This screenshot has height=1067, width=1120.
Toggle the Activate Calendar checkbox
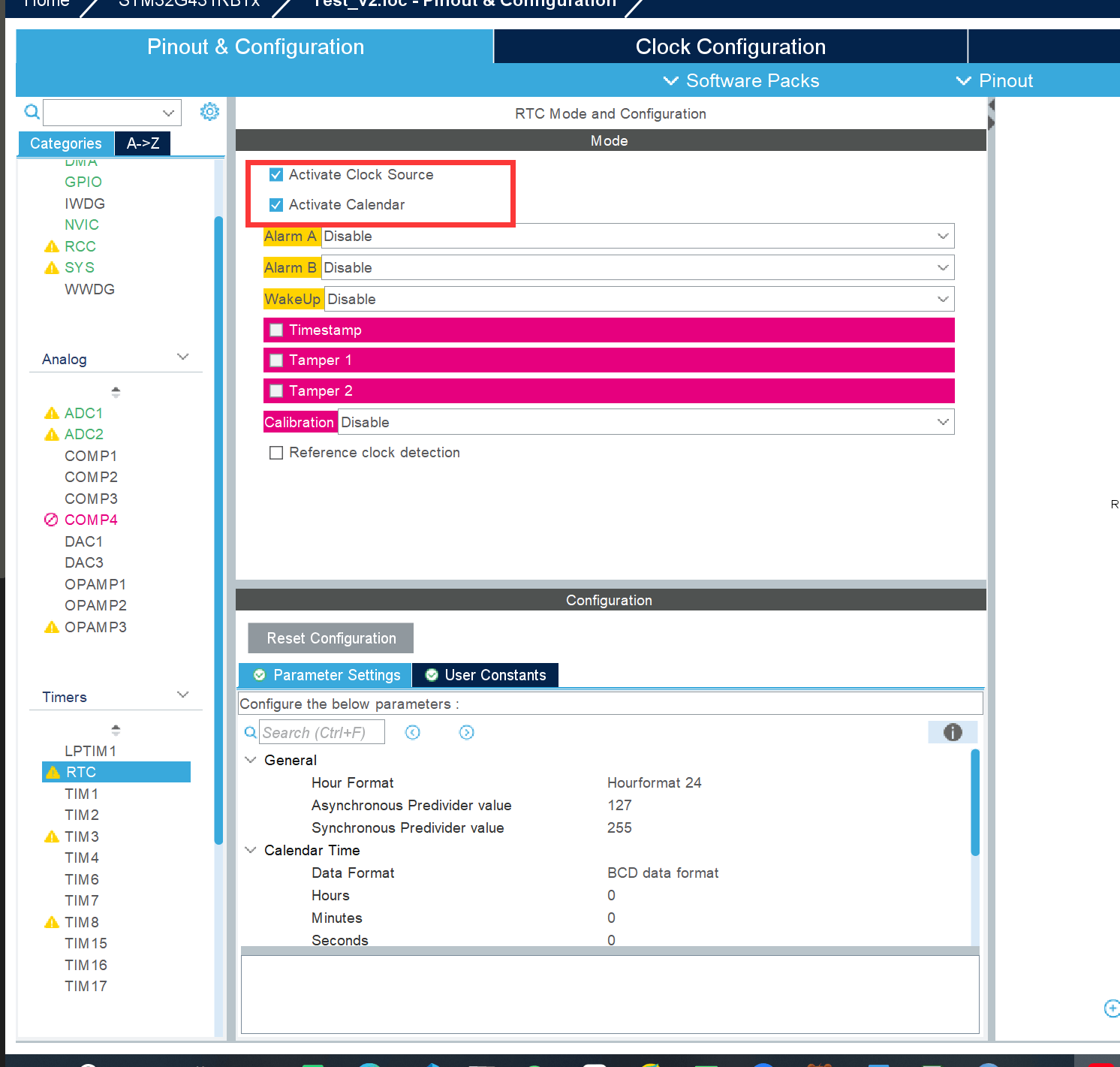coord(276,205)
